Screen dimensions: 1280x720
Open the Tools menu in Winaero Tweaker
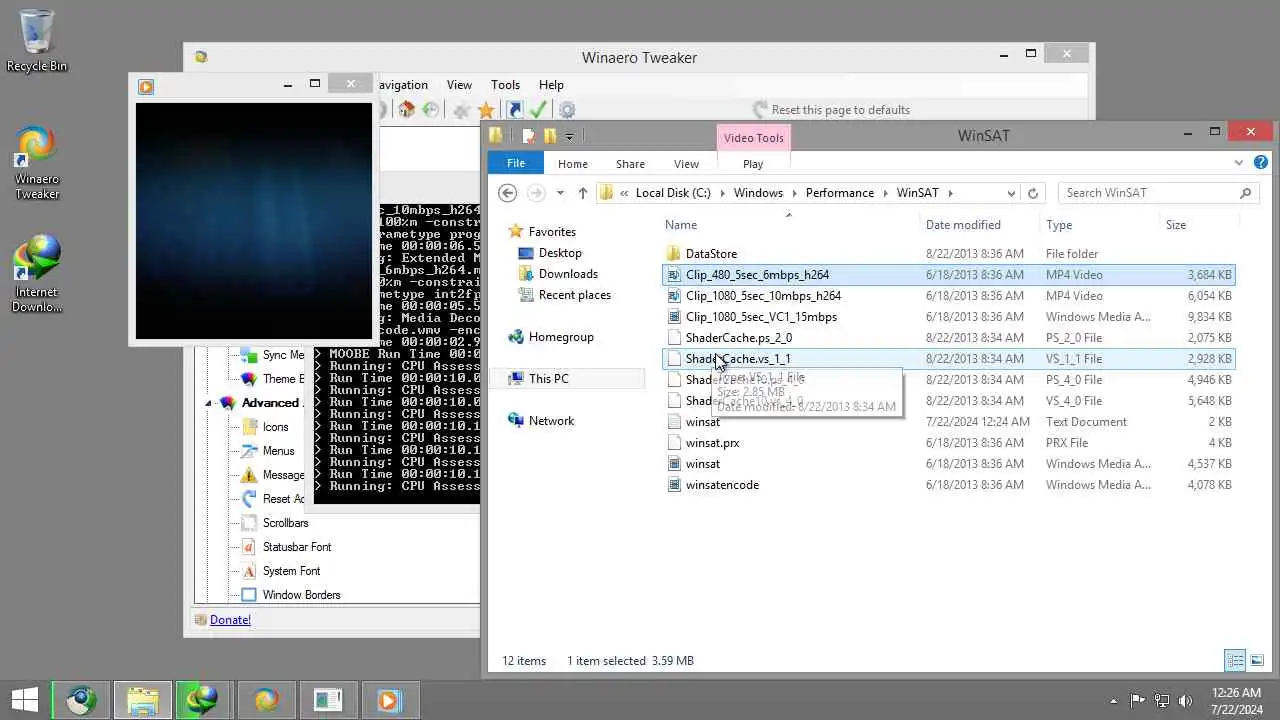point(505,85)
